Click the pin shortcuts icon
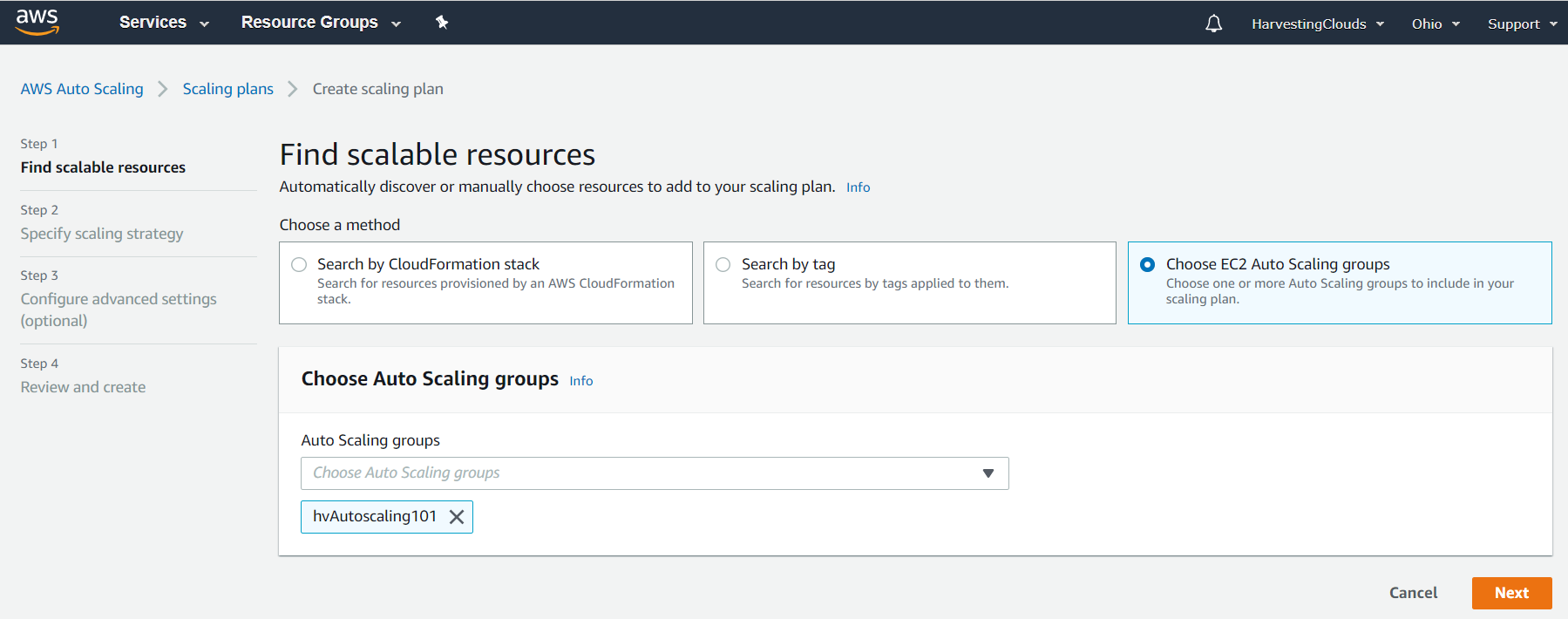This screenshot has width=1568, height=619. pos(442,22)
